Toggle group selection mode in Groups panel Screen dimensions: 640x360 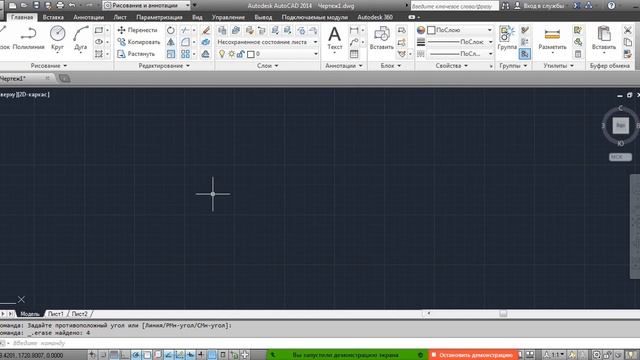[x=525, y=54]
